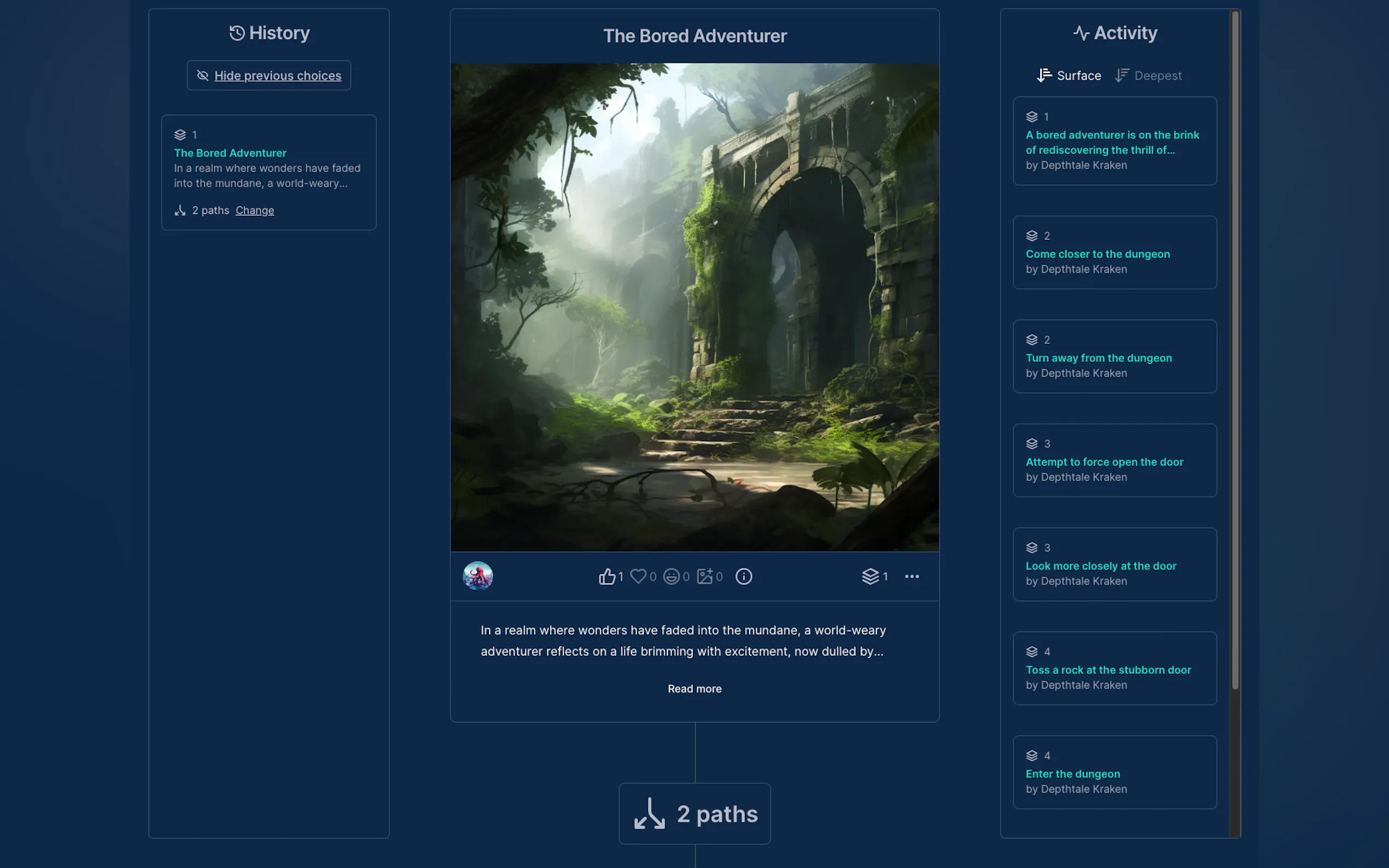This screenshot has width=1389, height=868.
Task: Open the three-dot more options menu
Action: (x=912, y=576)
